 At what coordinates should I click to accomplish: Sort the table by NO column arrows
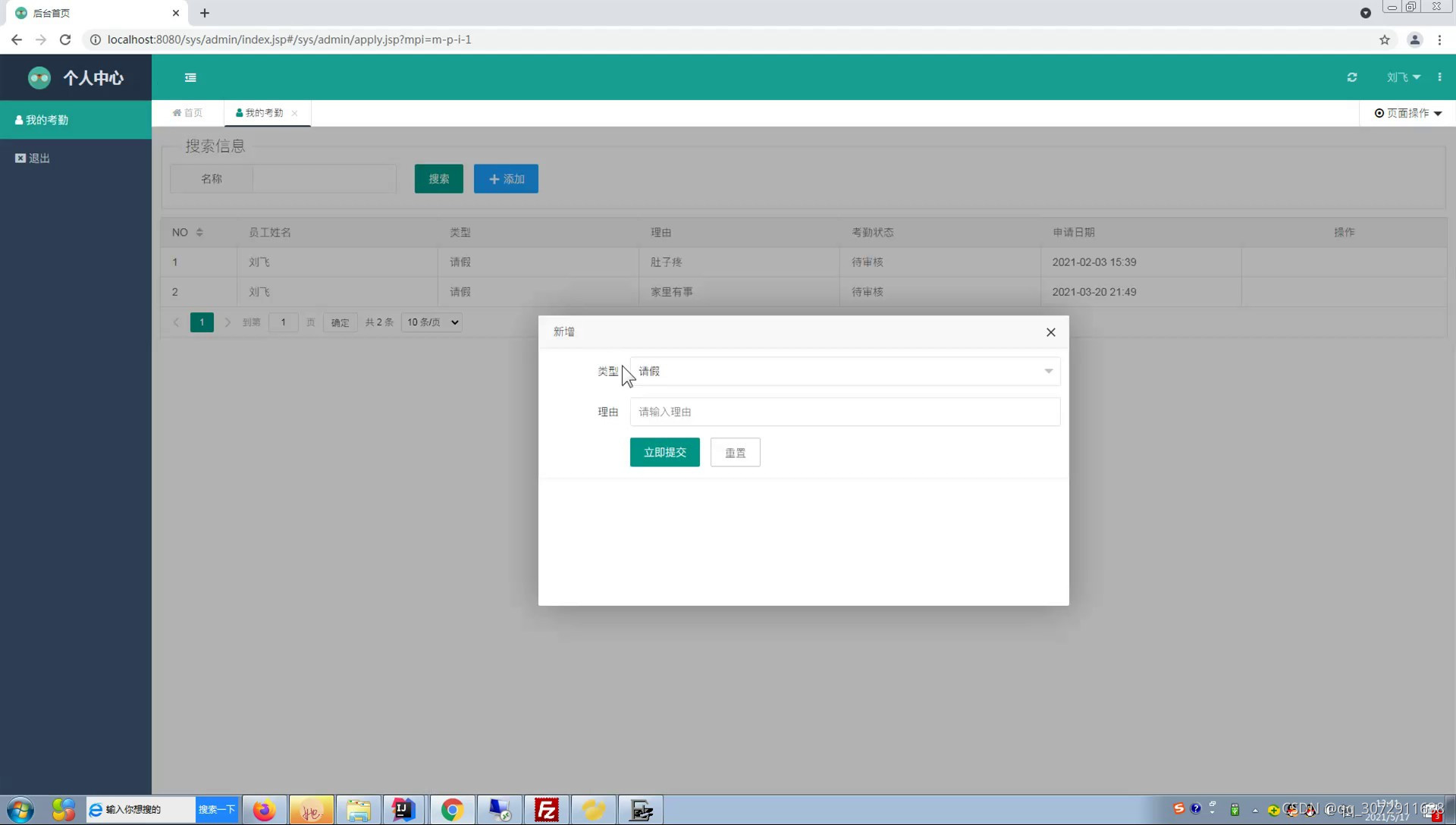coord(199,232)
